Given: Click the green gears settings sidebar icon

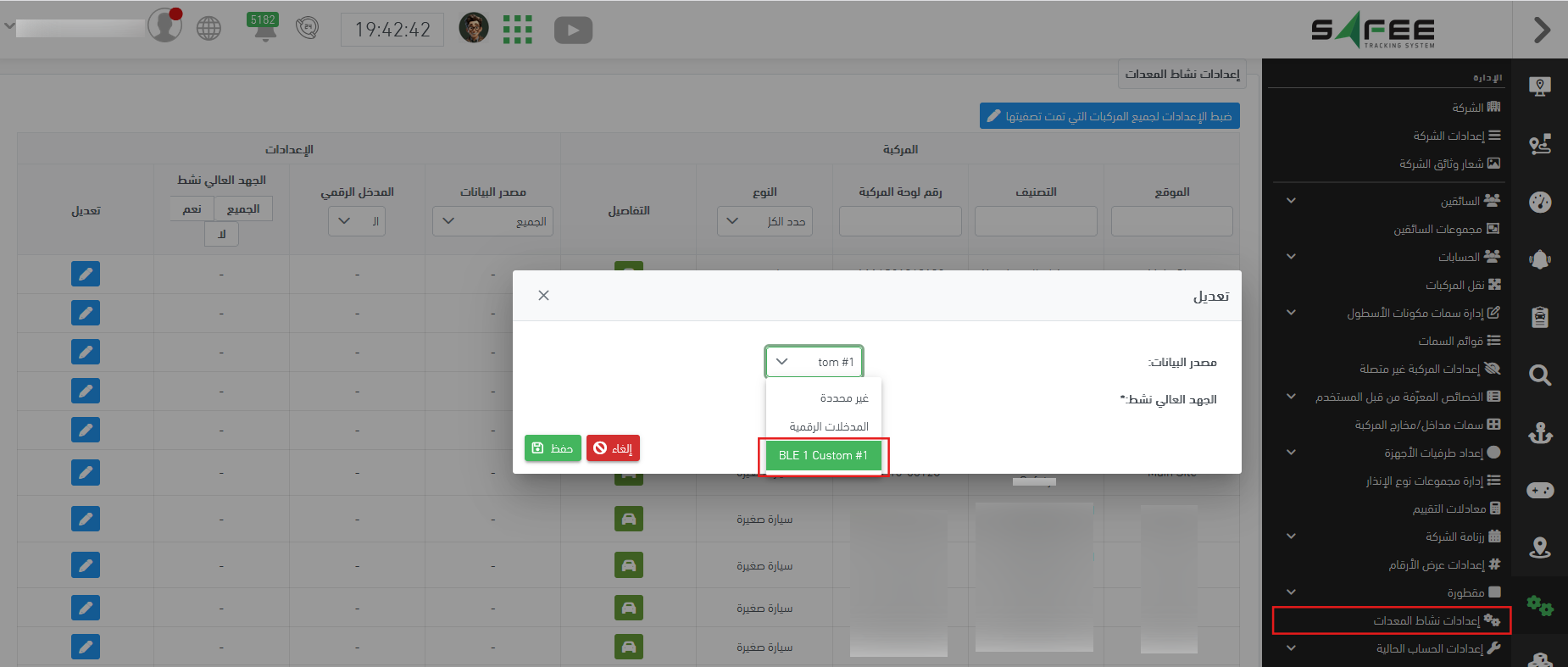Looking at the screenshot, I should (1539, 605).
